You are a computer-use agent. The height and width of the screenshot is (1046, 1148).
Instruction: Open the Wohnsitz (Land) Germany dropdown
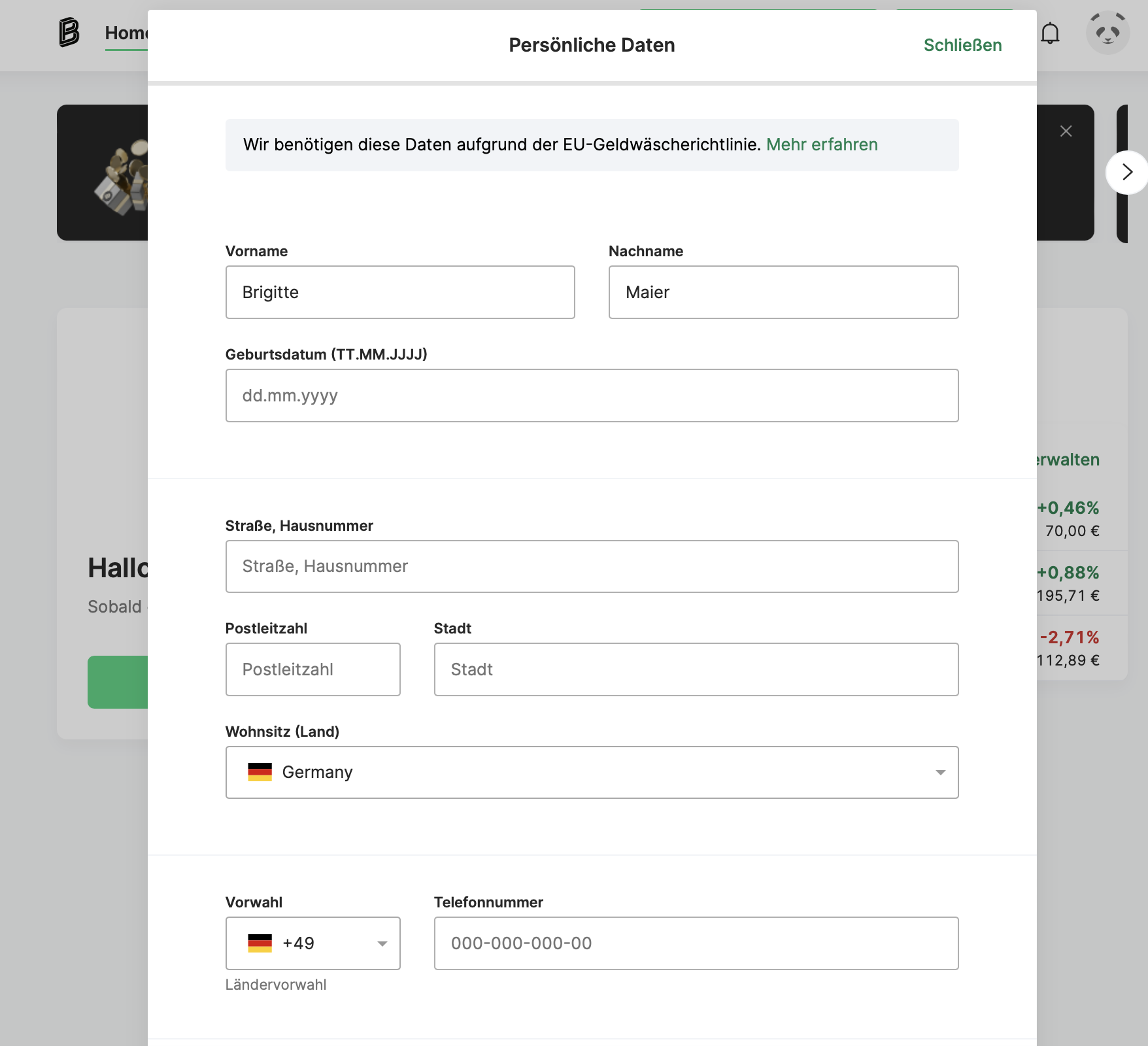(592, 772)
